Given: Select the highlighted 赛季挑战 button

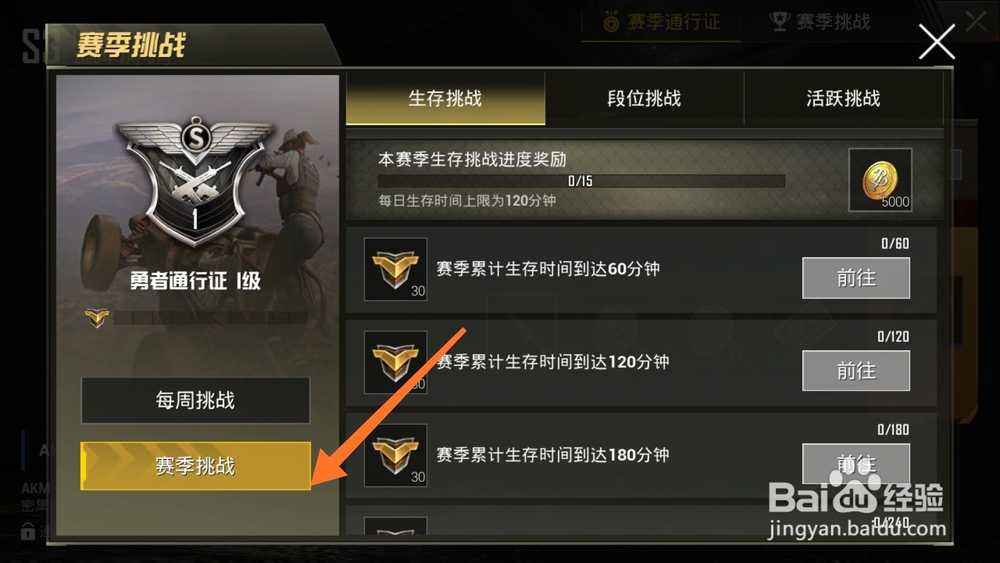Looking at the screenshot, I should pos(195,466).
